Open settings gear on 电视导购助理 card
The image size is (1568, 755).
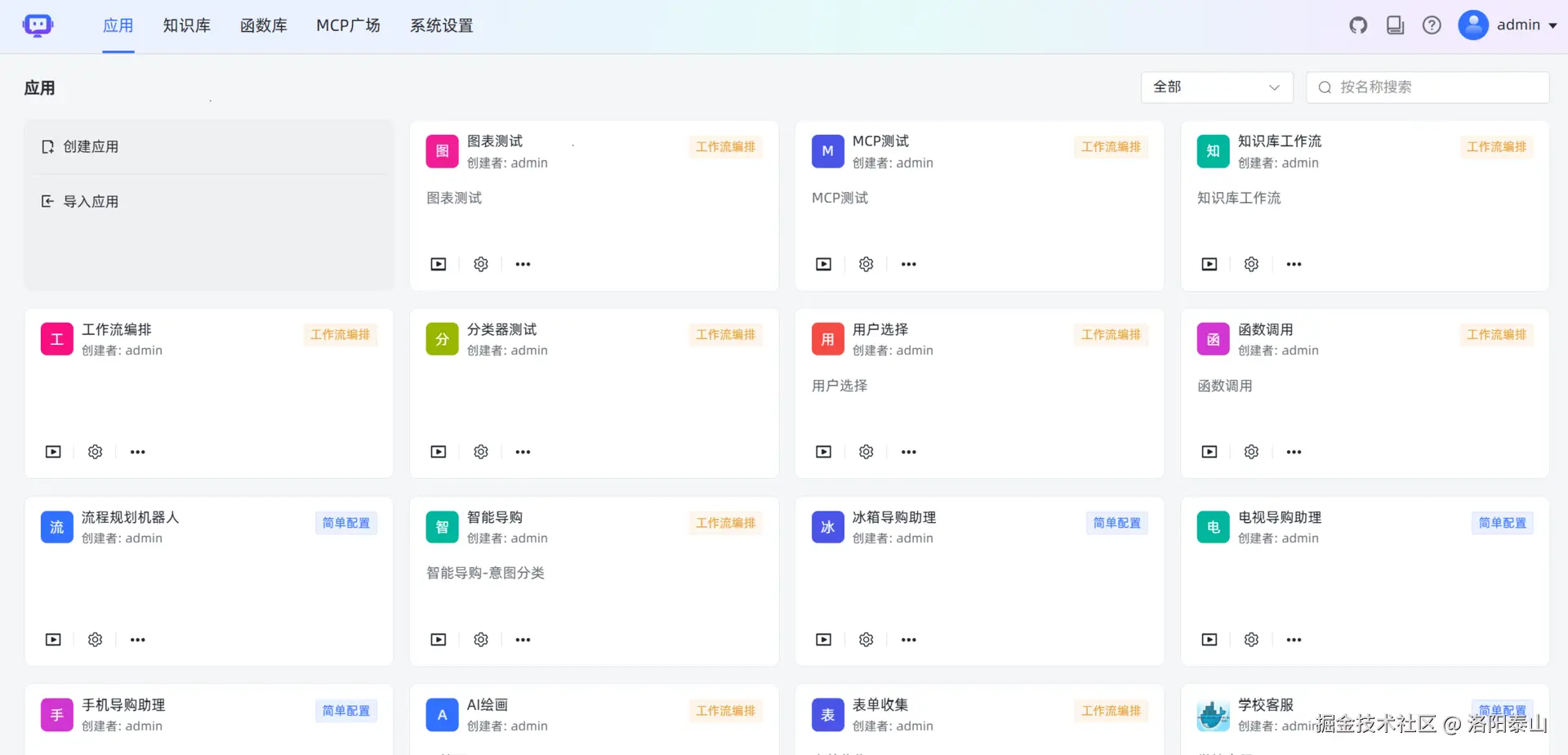pos(1251,639)
